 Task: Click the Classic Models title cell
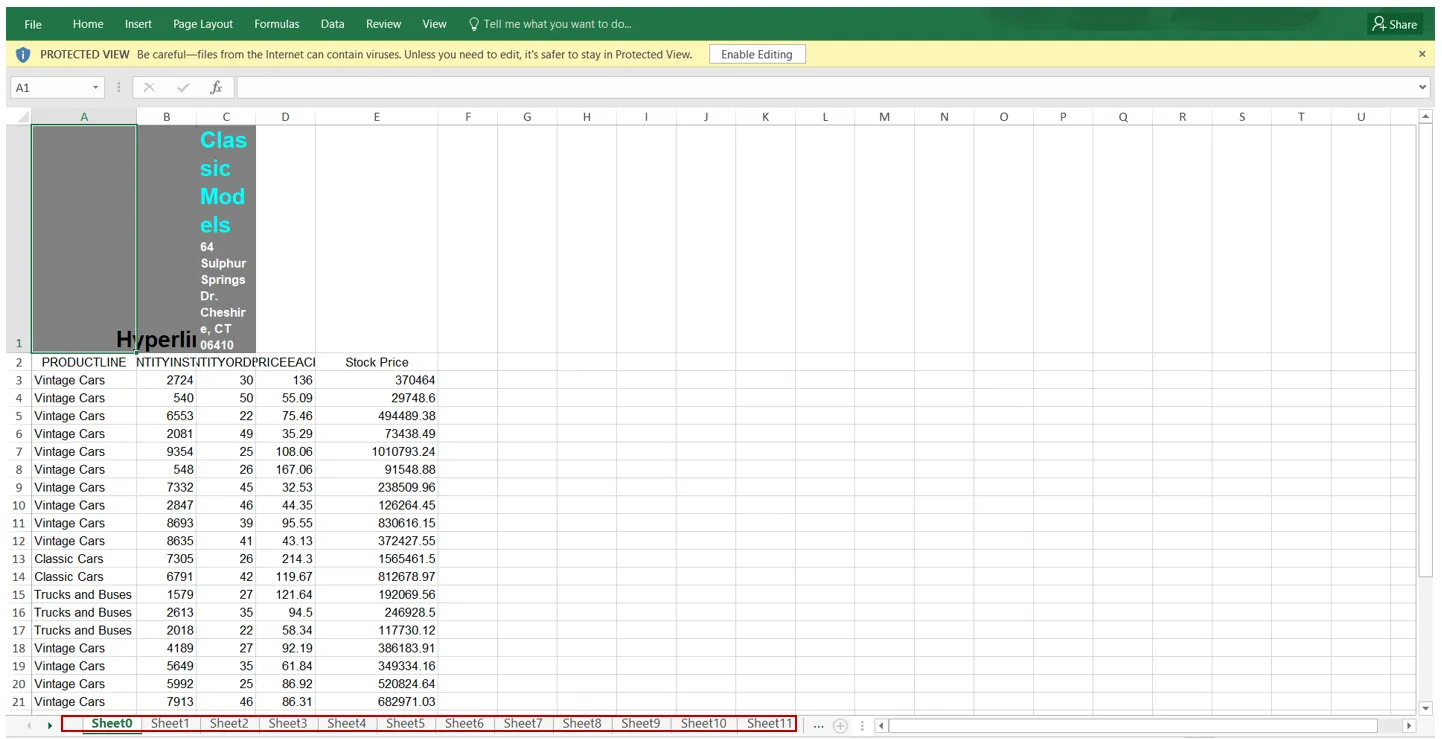click(226, 239)
